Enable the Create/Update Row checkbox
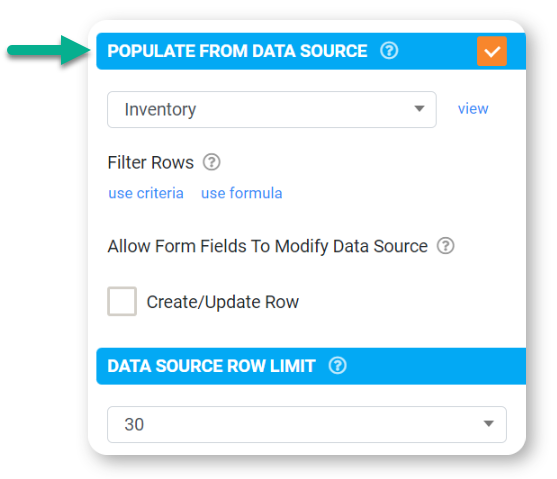Viewport: 557px width, 479px height. click(122, 301)
